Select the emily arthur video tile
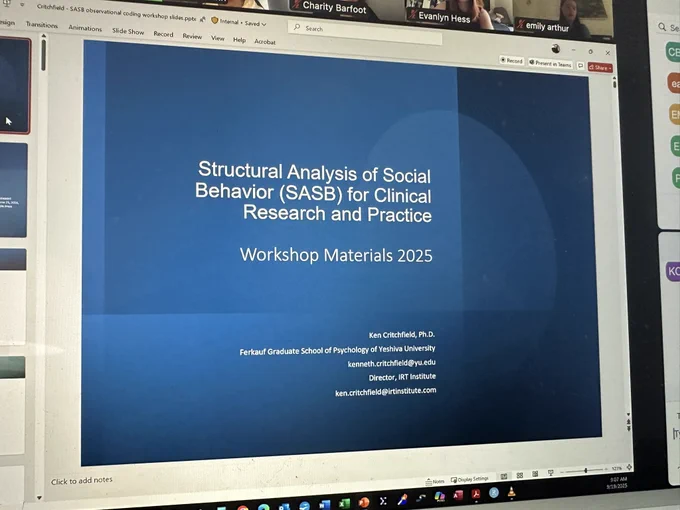The image size is (680, 510). 563,20
